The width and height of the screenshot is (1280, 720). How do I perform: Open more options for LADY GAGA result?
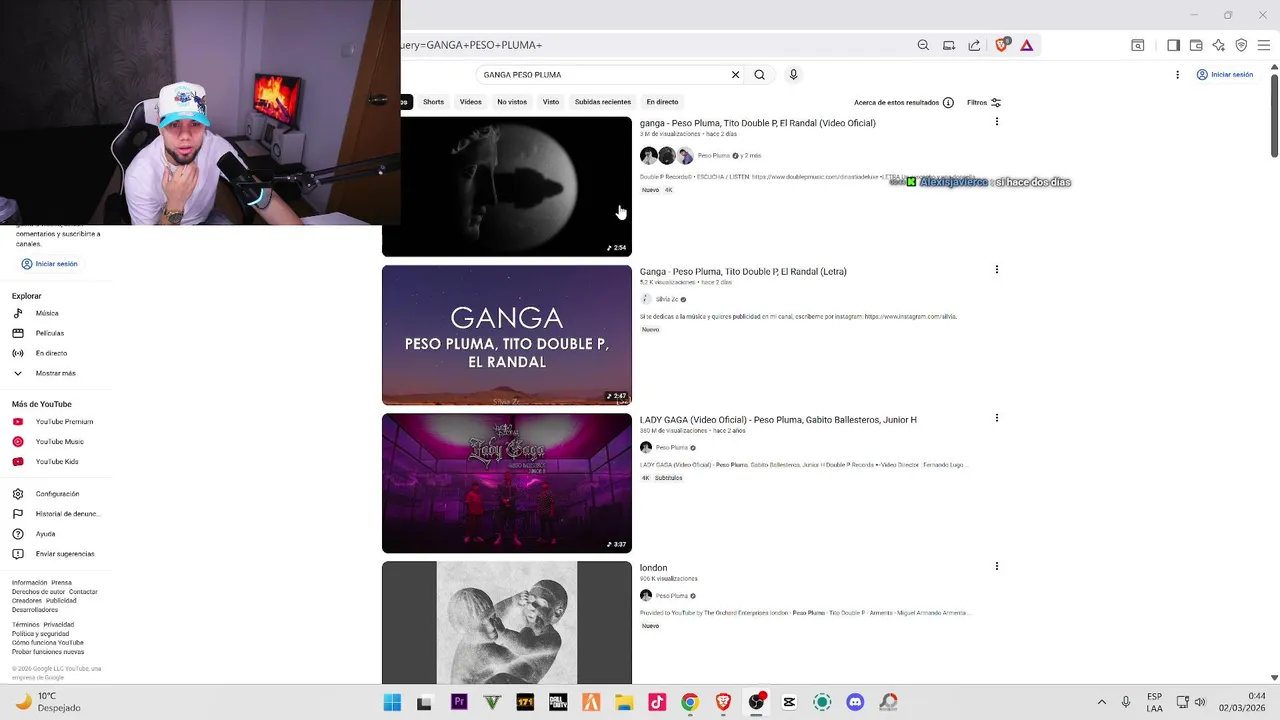pyautogui.click(x=996, y=418)
